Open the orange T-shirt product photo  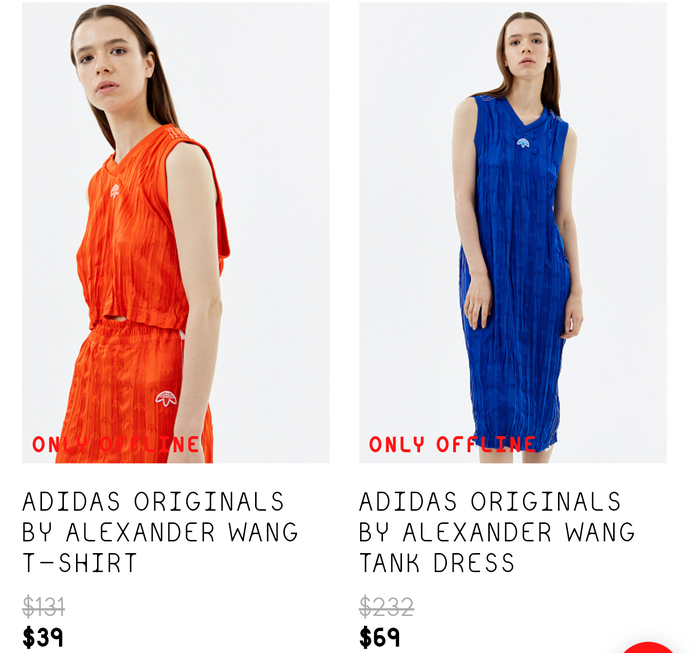point(175,232)
